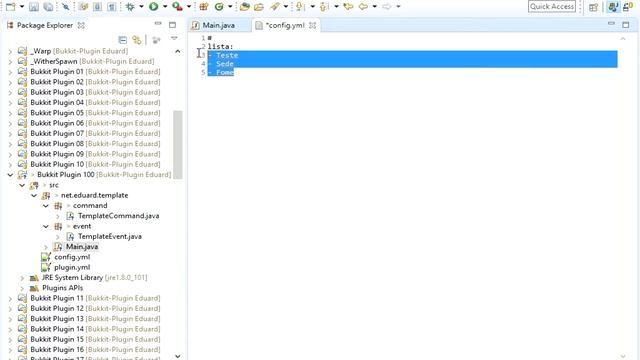
Task: Click the Next Annotation arrow icon
Action: [x=300, y=7]
